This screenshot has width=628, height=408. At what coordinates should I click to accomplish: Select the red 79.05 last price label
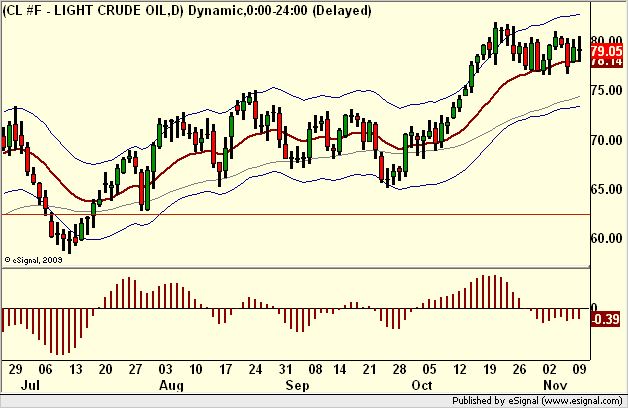coord(607,51)
